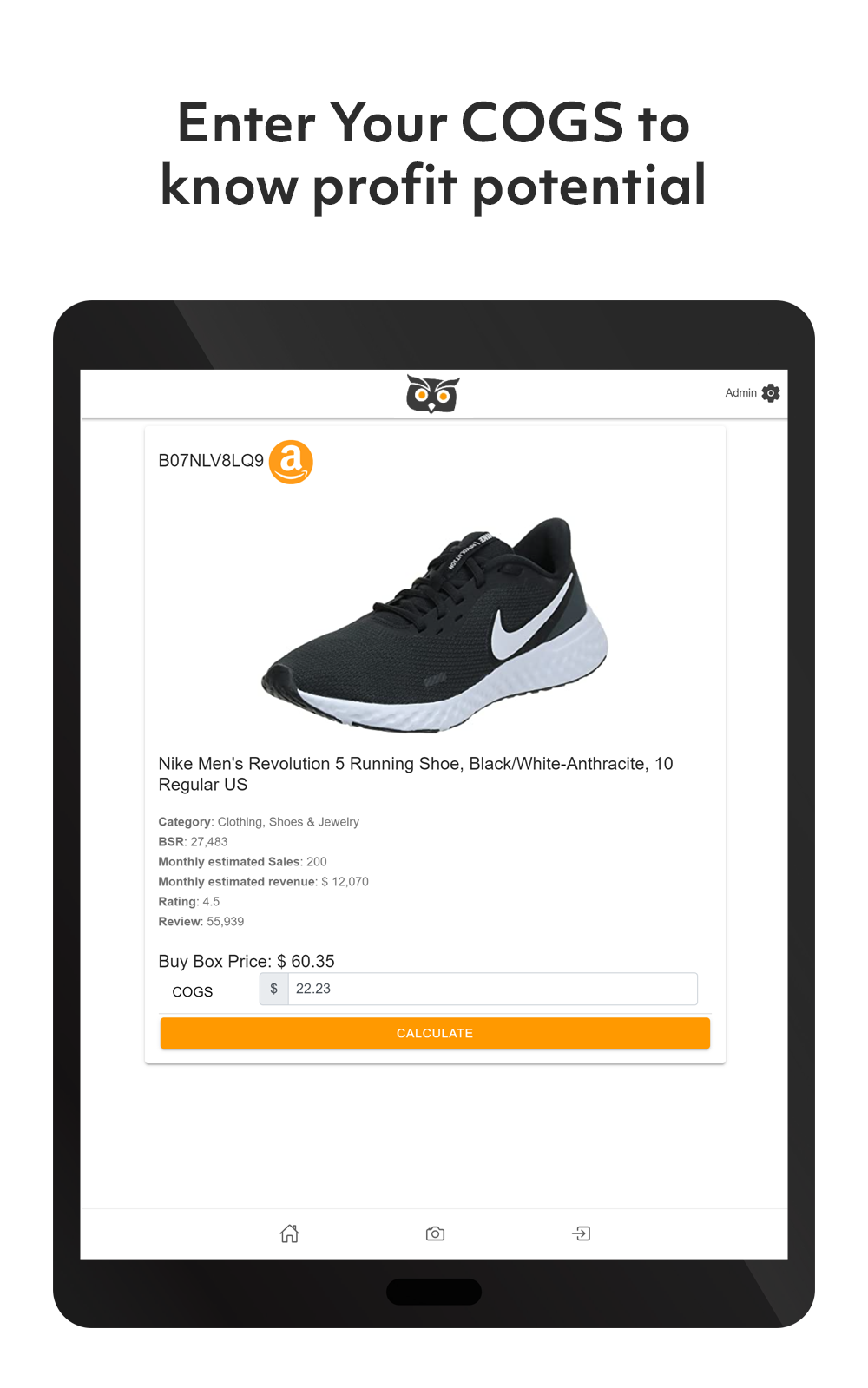
Task: Click the CALCULATE button
Action: (435, 1033)
